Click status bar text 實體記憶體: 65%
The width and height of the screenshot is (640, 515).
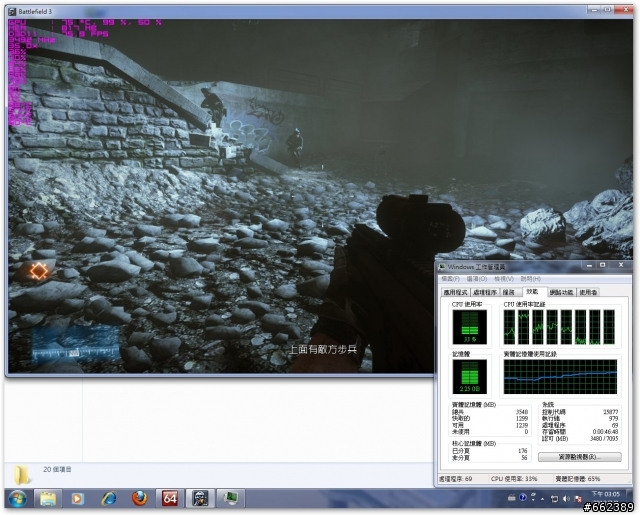coord(578,479)
